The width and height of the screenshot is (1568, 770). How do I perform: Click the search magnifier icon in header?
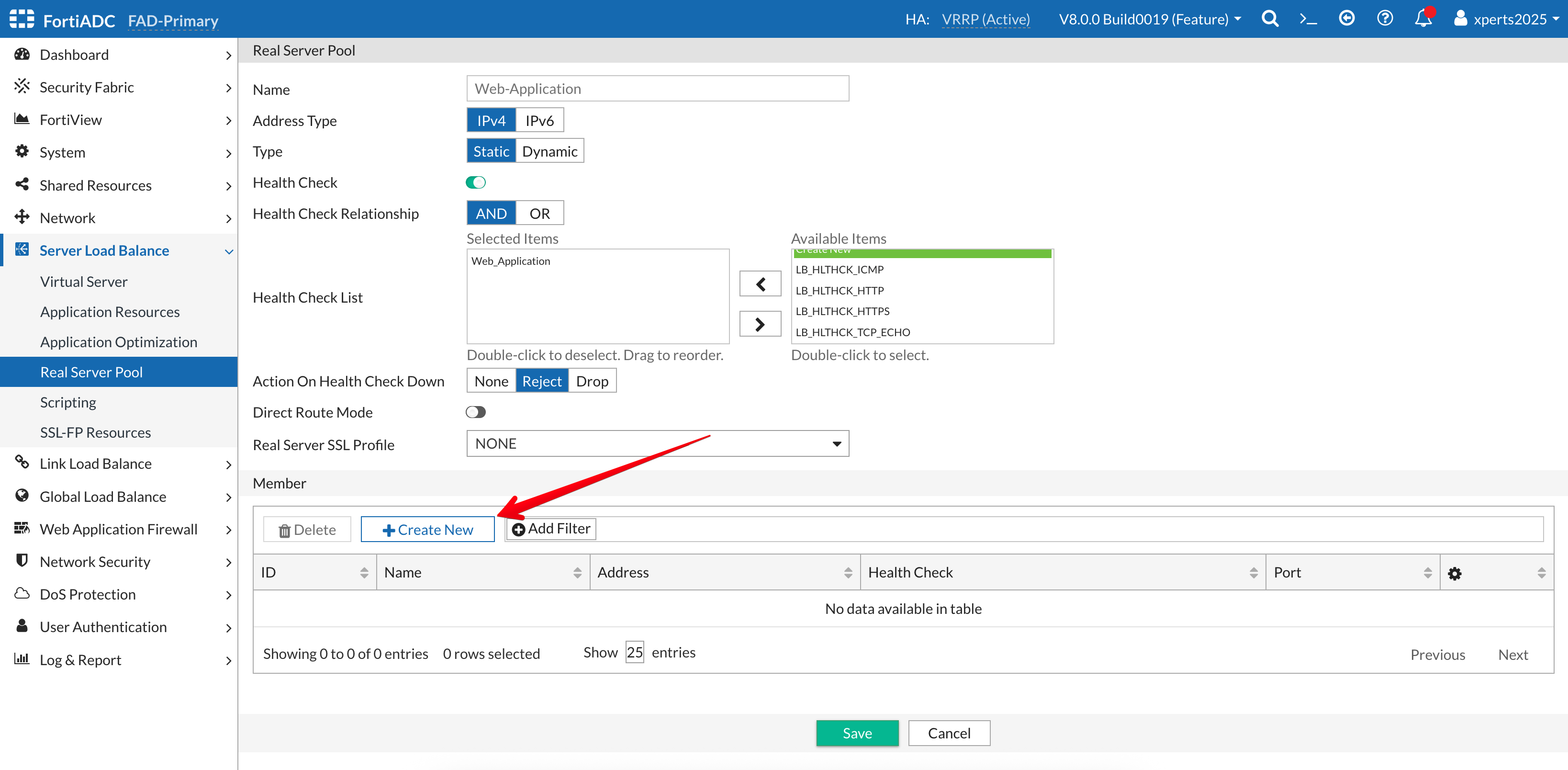[x=1269, y=18]
